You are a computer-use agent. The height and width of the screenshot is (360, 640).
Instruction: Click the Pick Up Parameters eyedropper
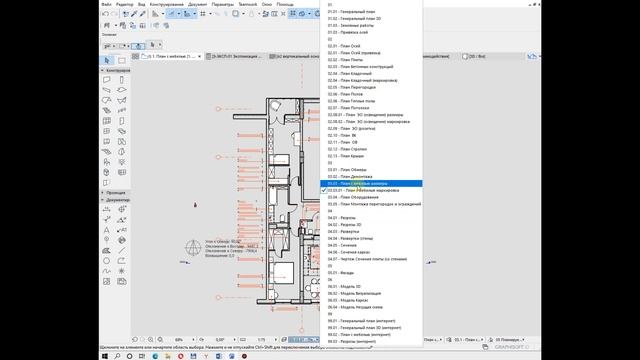(x=134, y=14)
